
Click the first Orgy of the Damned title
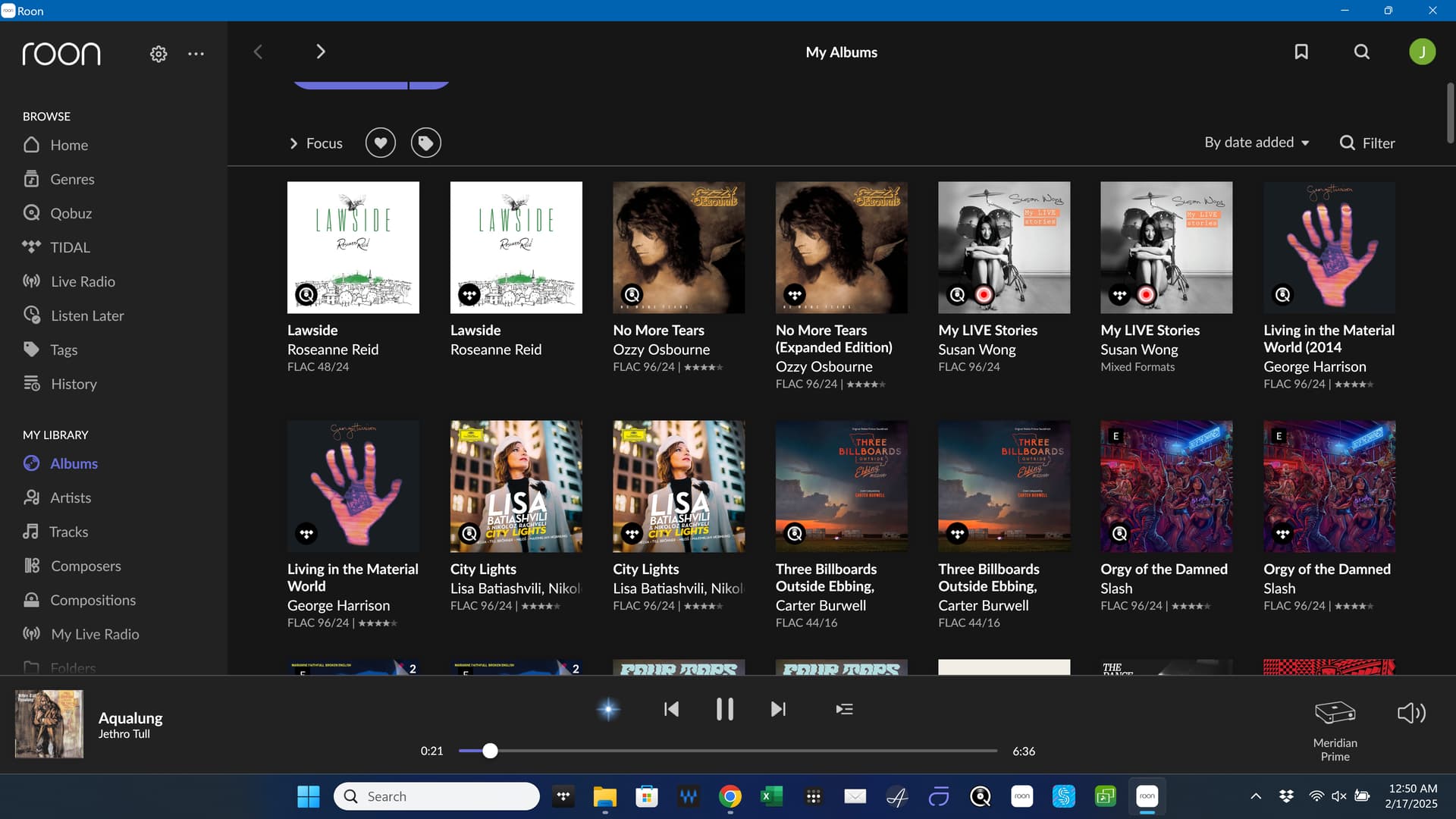1164,569
